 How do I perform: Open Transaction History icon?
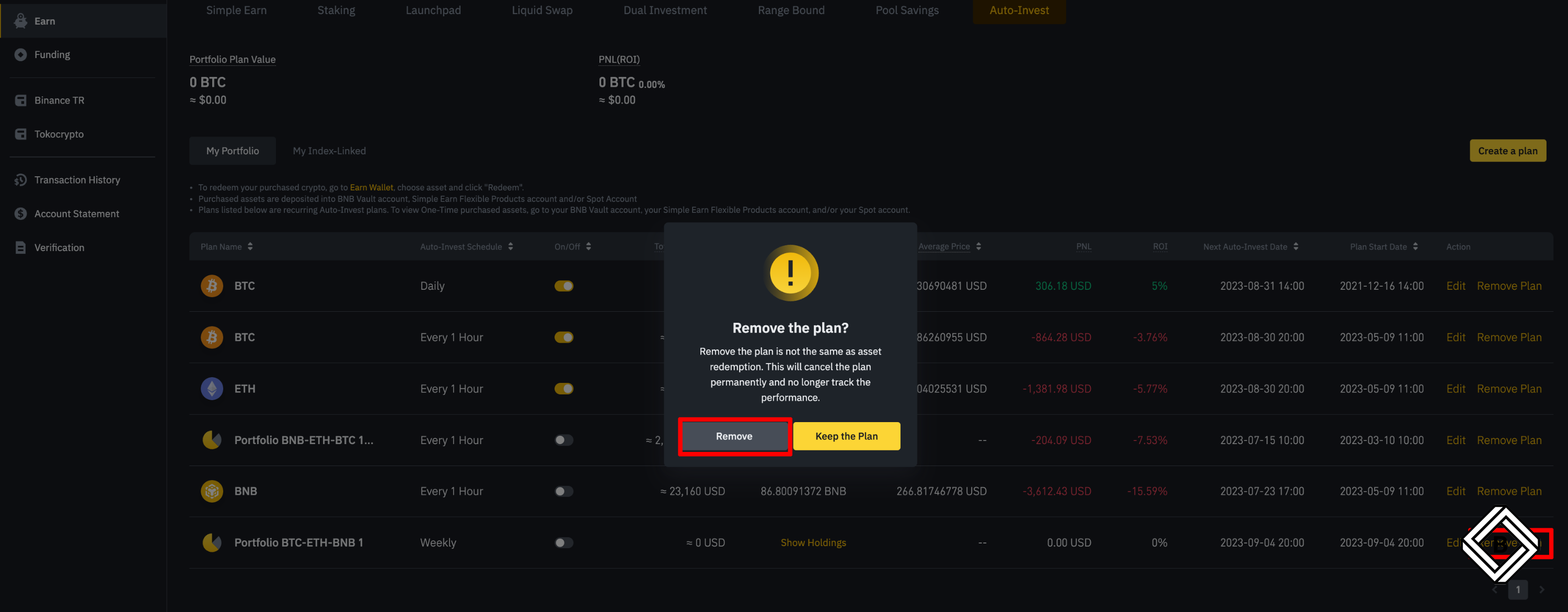pos(21,179)
